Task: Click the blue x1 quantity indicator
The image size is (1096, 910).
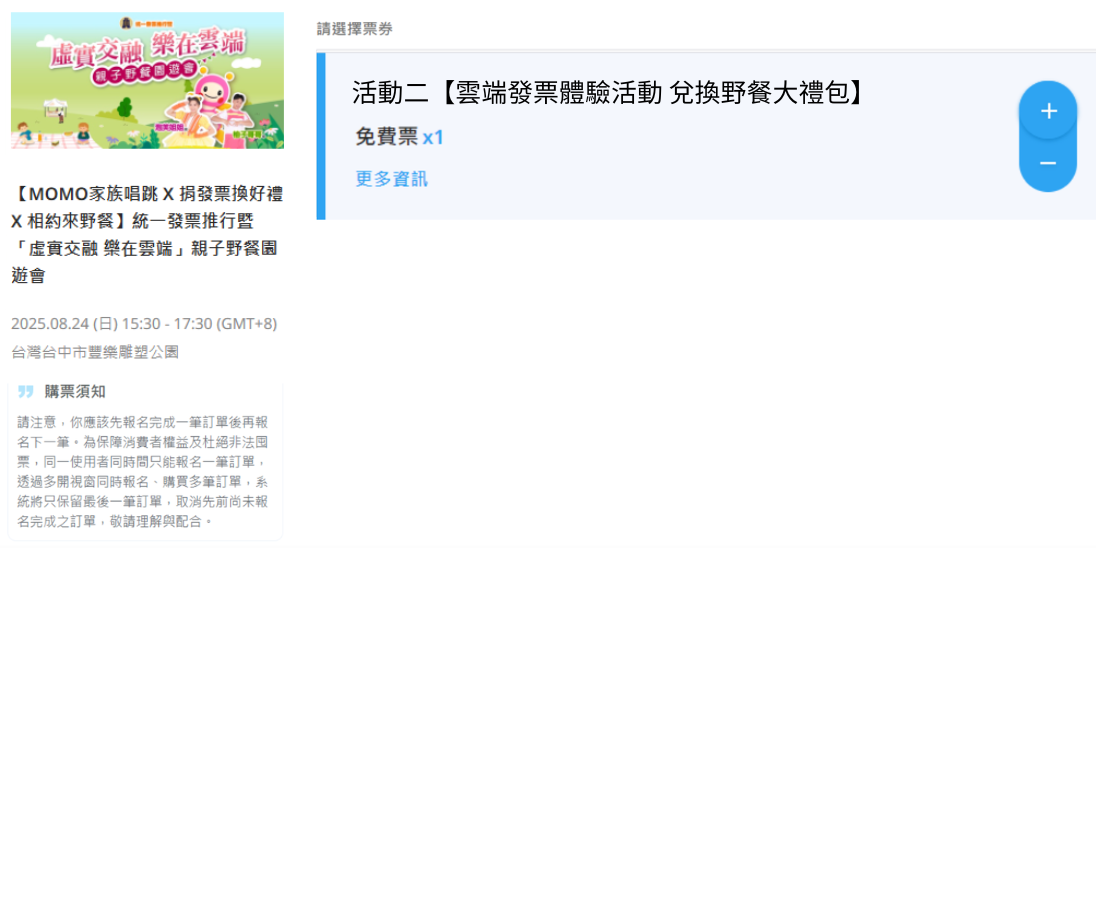Action: point(433,137)
